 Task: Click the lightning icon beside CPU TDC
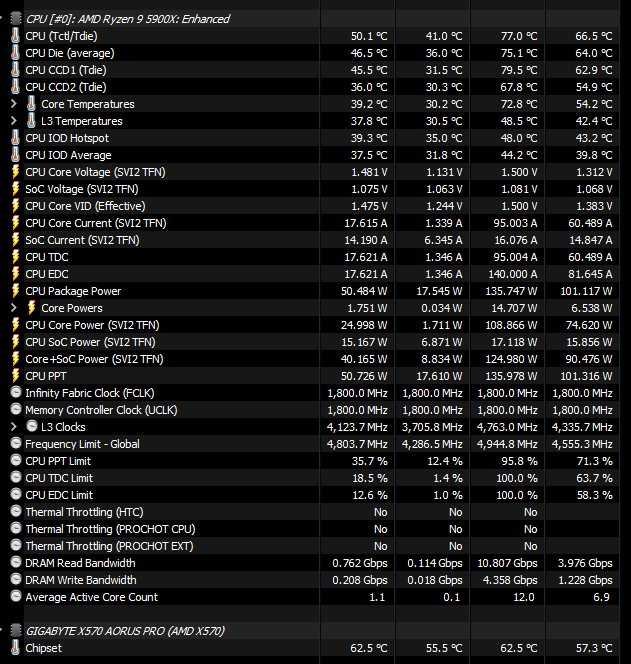[16, 257]
